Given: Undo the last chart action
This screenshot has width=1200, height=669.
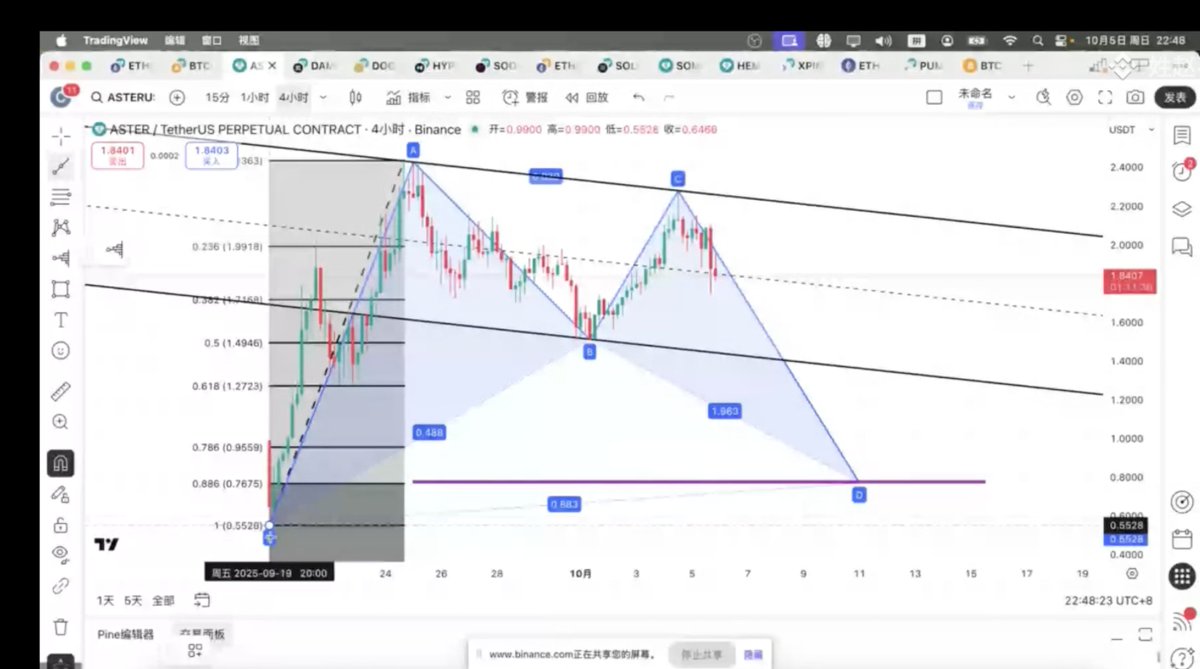Looking at the screenshot, I should (x=638, y=97).
